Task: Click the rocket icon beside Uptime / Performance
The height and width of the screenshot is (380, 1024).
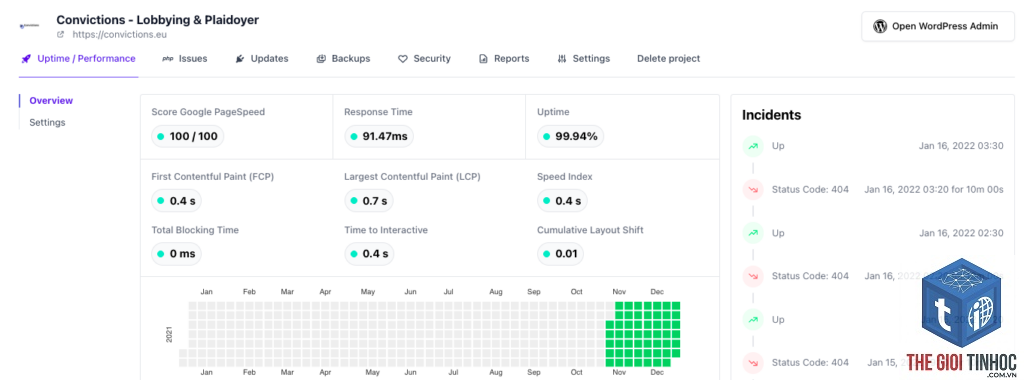Action: [x=26, y=59]
